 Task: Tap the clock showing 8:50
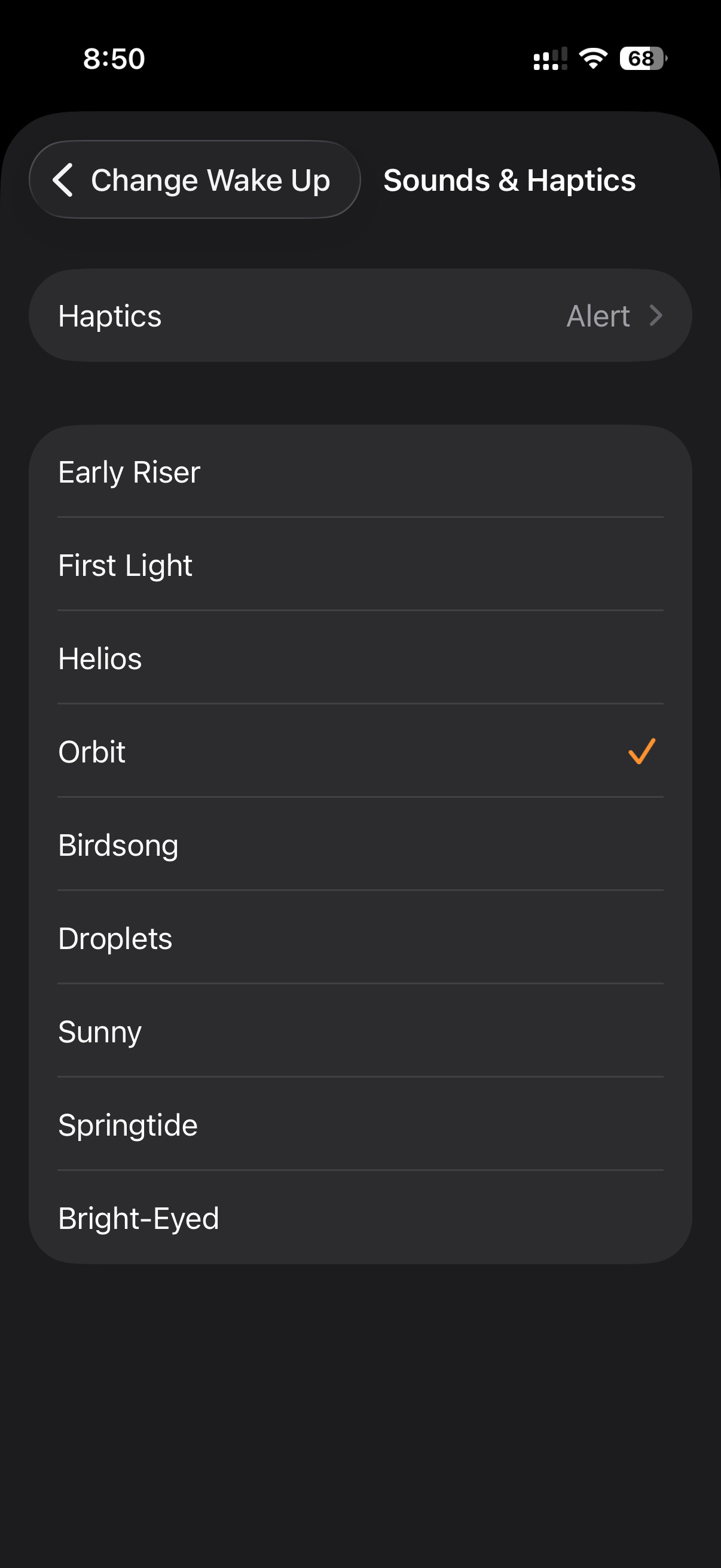click(x=114, y=58)
